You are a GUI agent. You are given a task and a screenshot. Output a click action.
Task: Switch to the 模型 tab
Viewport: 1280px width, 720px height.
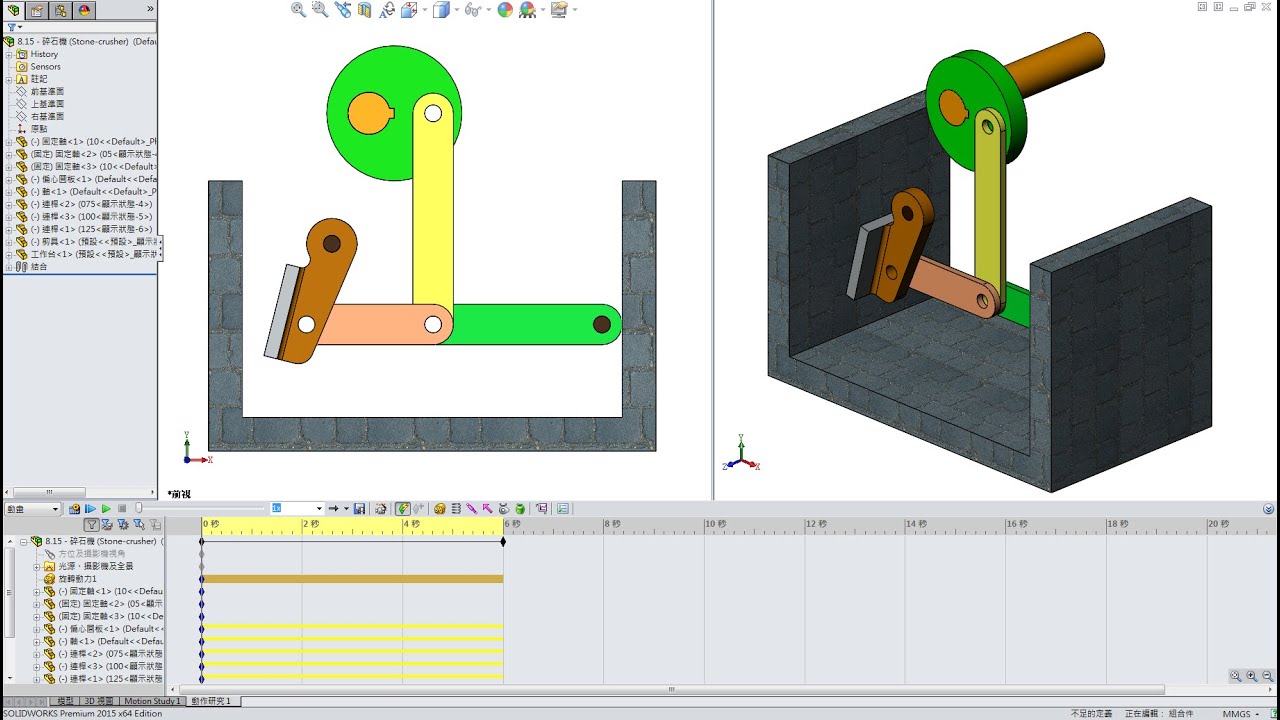[64, 702]
